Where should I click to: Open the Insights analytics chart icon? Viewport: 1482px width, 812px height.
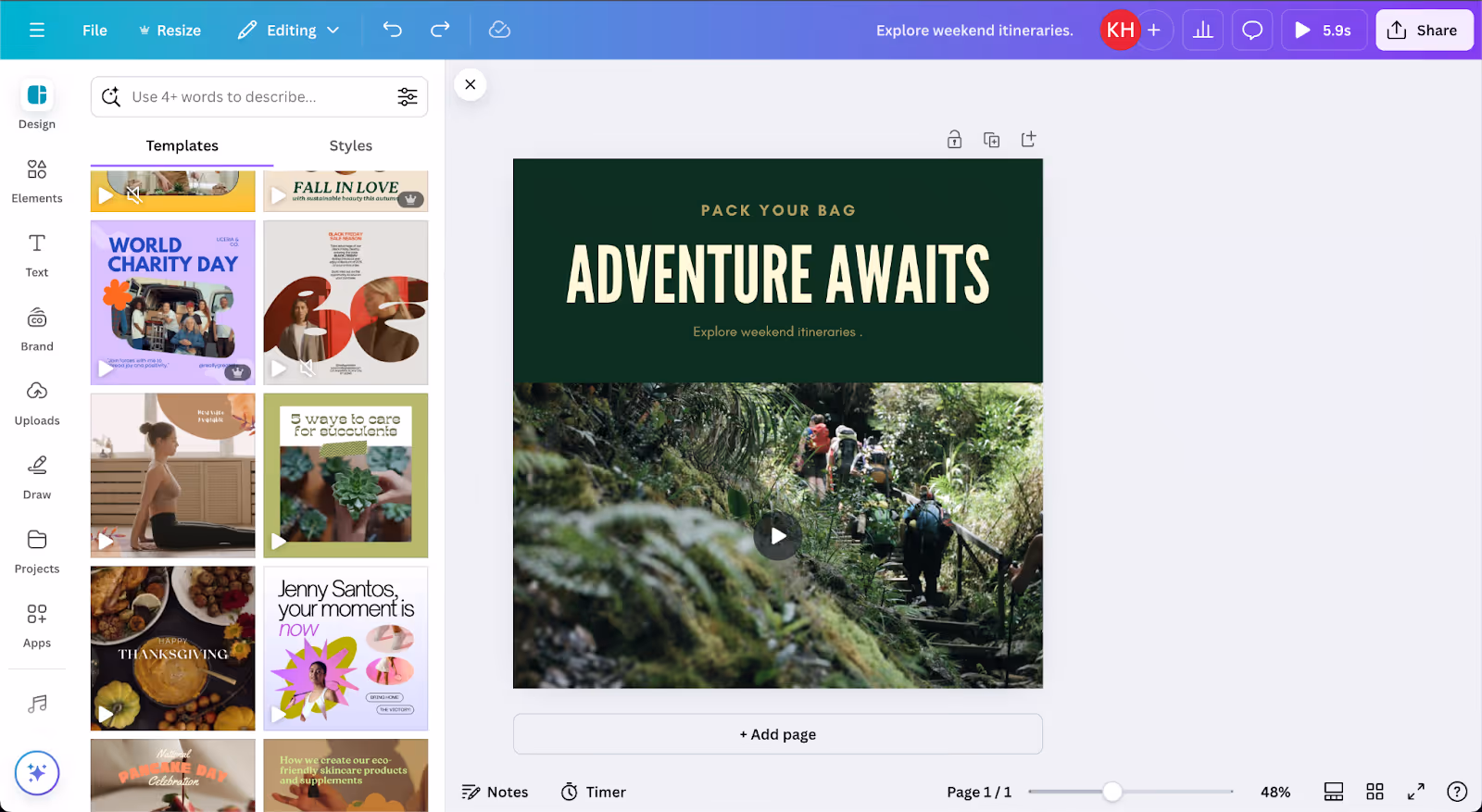coord(1203,30)
